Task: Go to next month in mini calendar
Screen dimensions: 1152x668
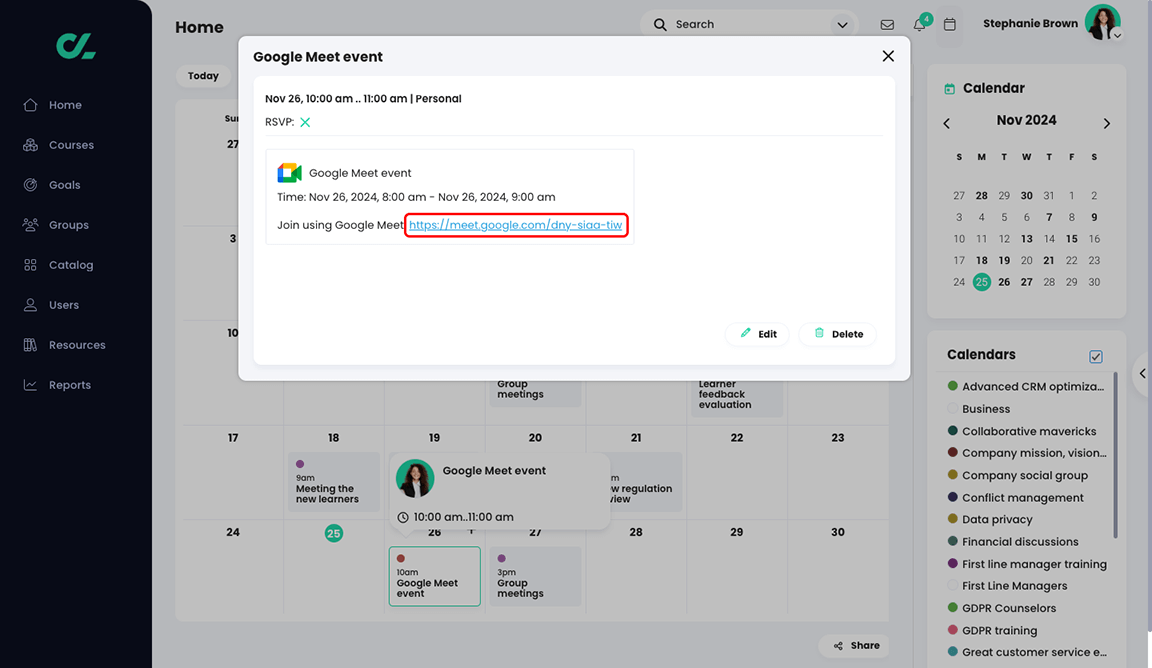Action: pyautogui.click(x=1106, y=123)
